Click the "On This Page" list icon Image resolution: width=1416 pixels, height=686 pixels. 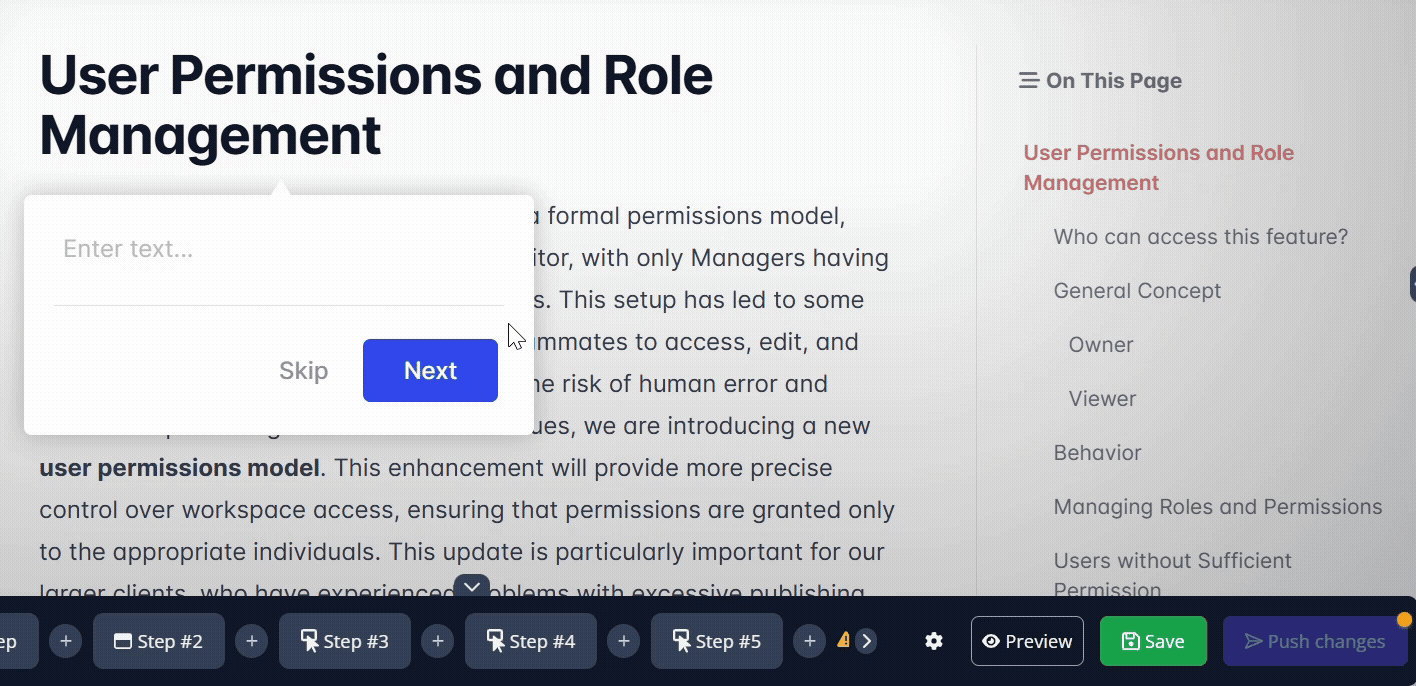pos(1028,81)
